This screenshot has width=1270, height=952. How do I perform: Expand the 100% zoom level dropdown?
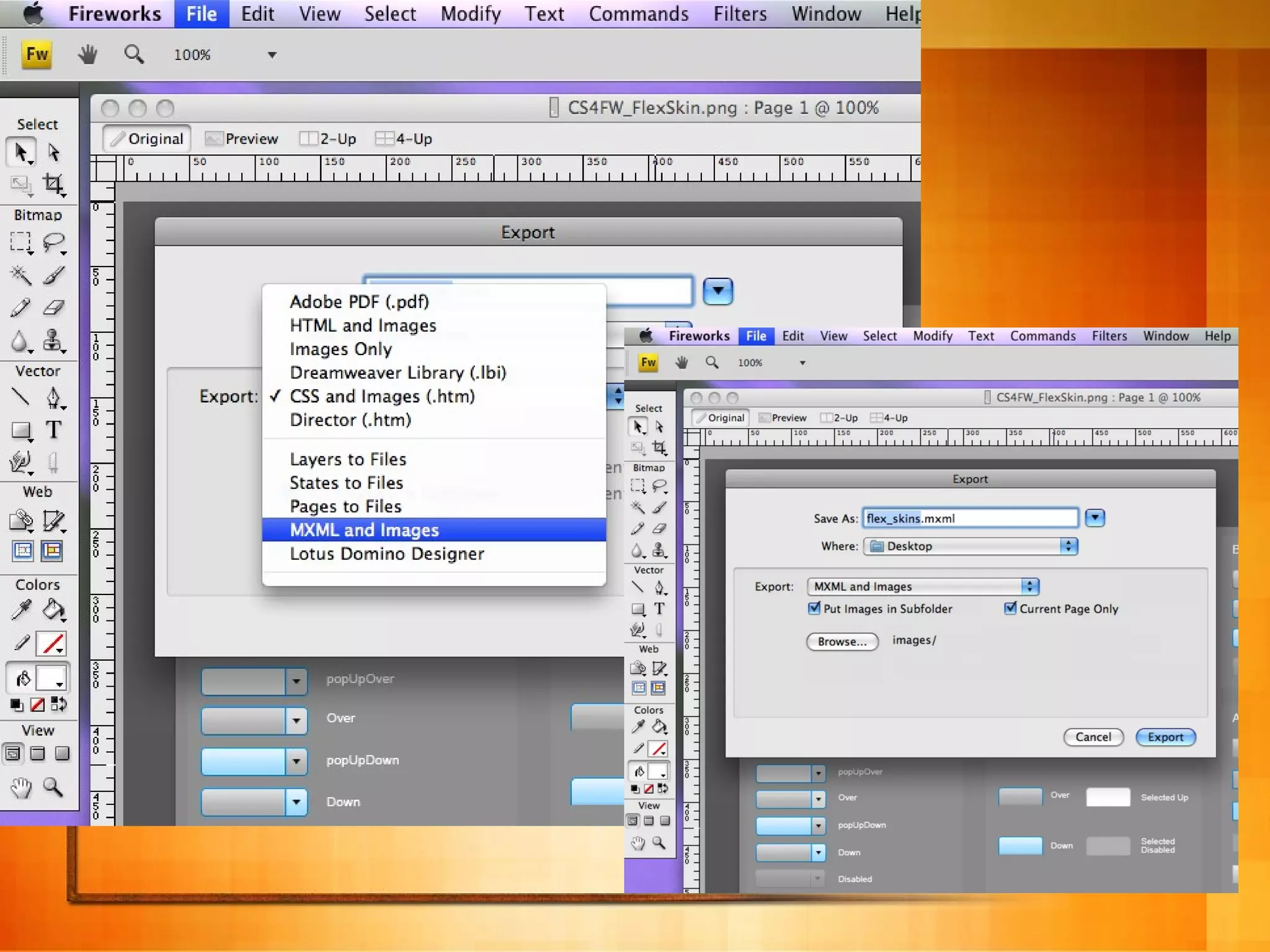(272, 55)
